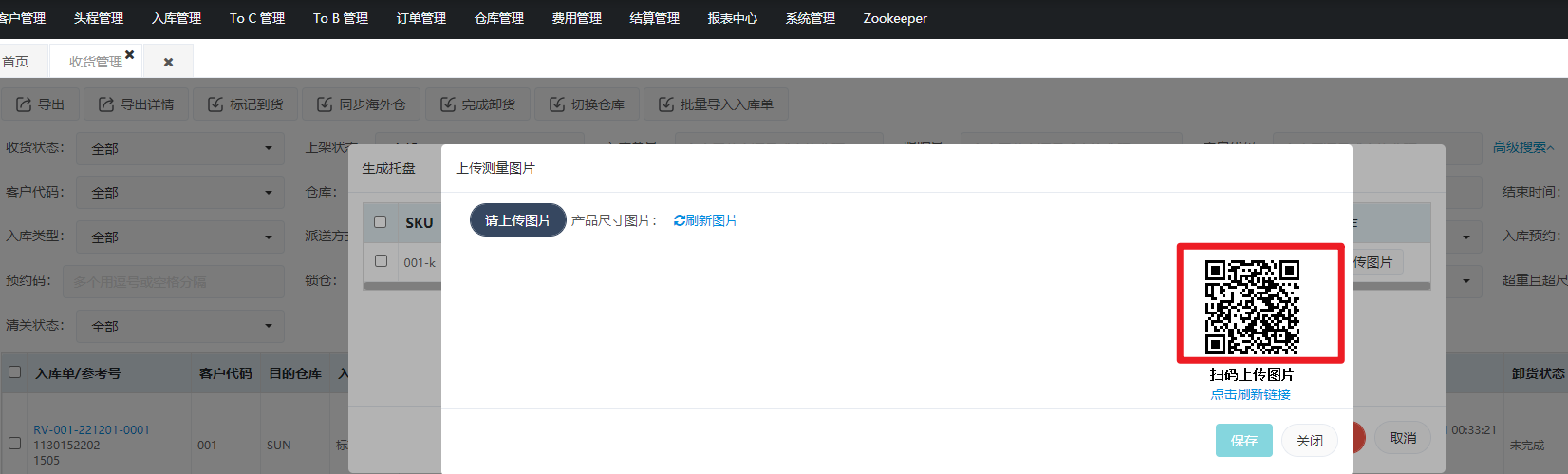Click the 保存 button
1568x474 pixels.
click(1244, 441)
